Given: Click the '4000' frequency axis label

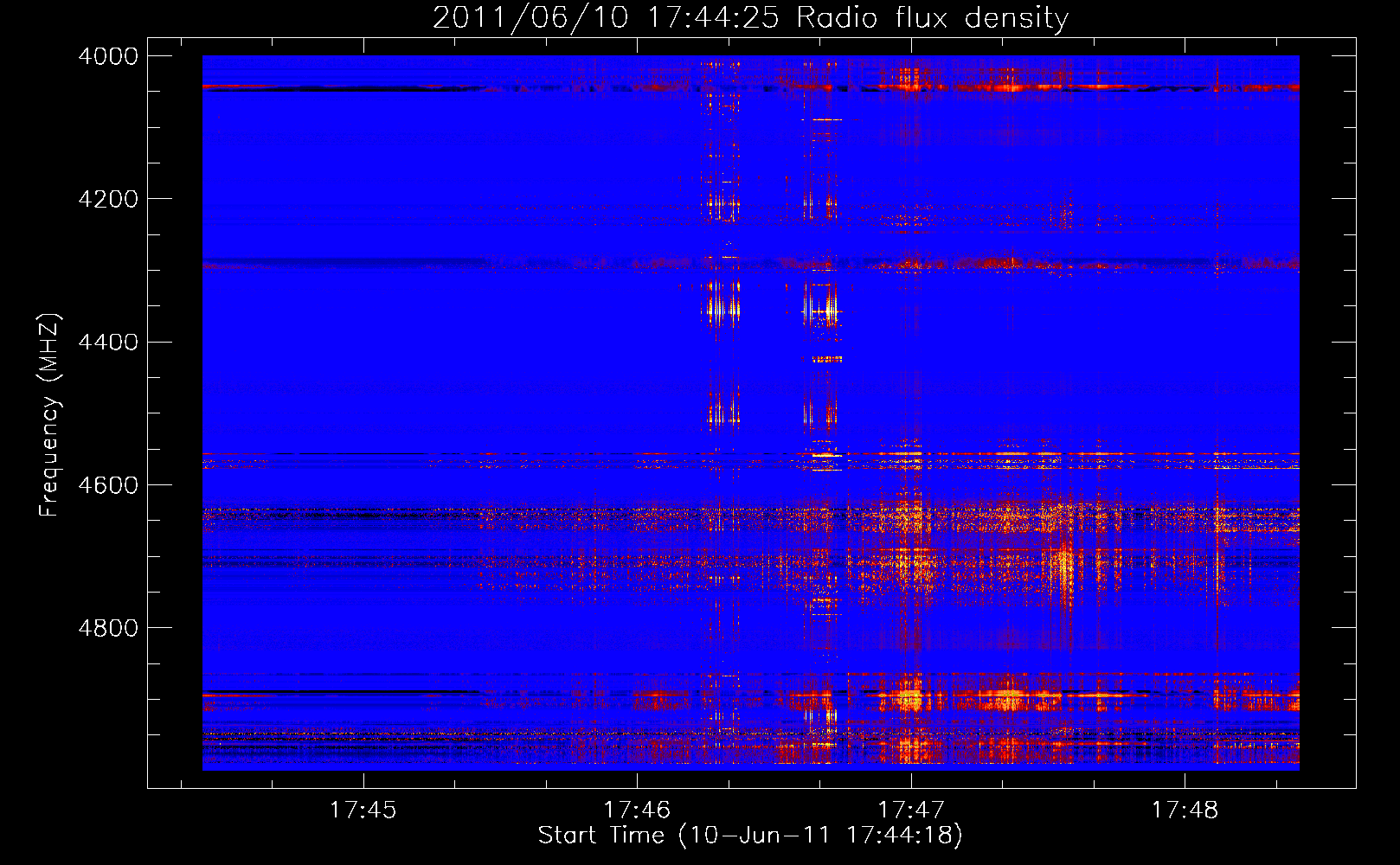Looking at the screenshot, I should (x=108, y=56).
